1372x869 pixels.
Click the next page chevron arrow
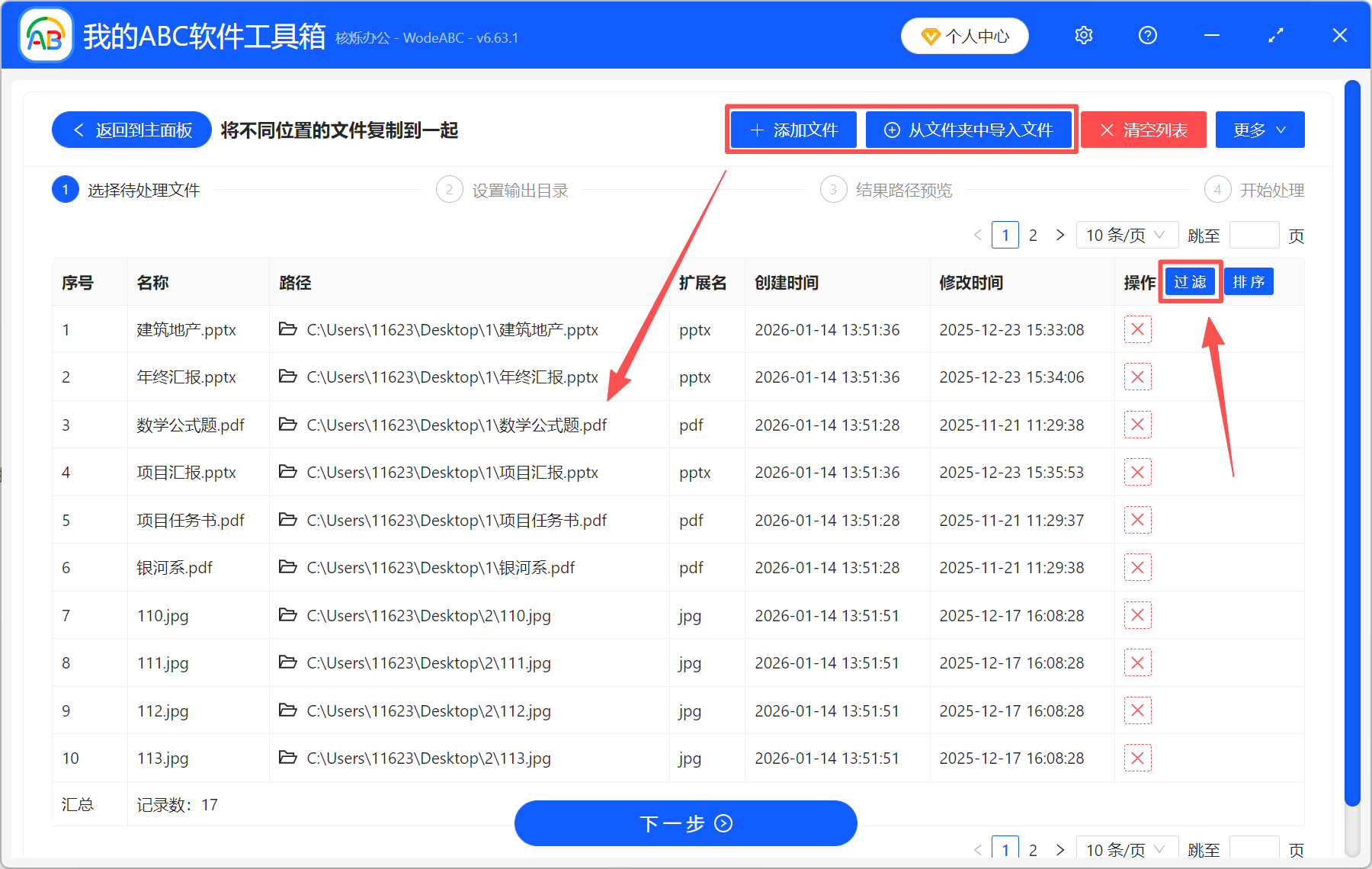(1060, 235)
